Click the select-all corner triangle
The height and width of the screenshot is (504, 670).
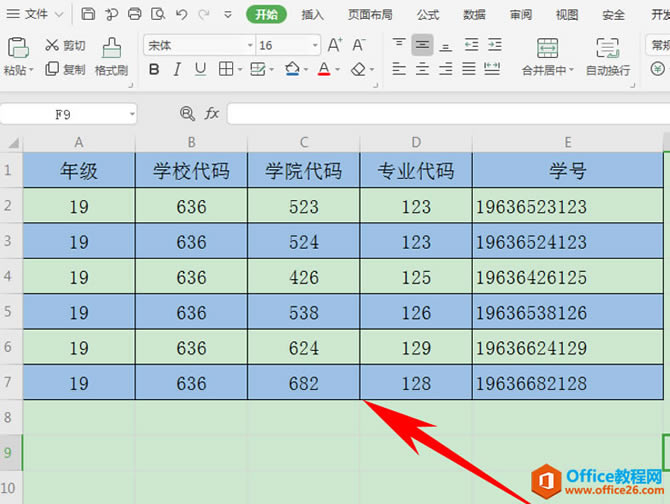[x=13, y=143]
